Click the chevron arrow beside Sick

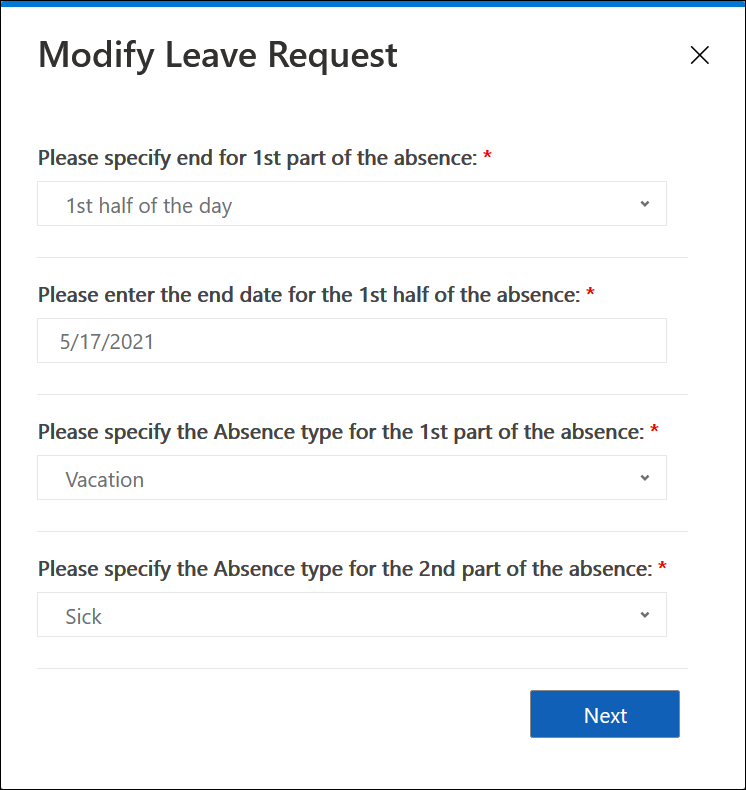pos(645,615)
